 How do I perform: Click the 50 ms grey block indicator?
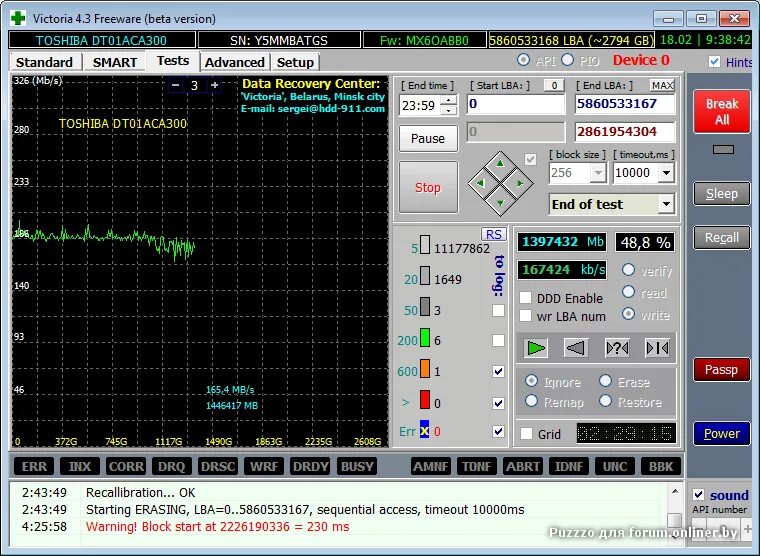[x=425, y=307]
